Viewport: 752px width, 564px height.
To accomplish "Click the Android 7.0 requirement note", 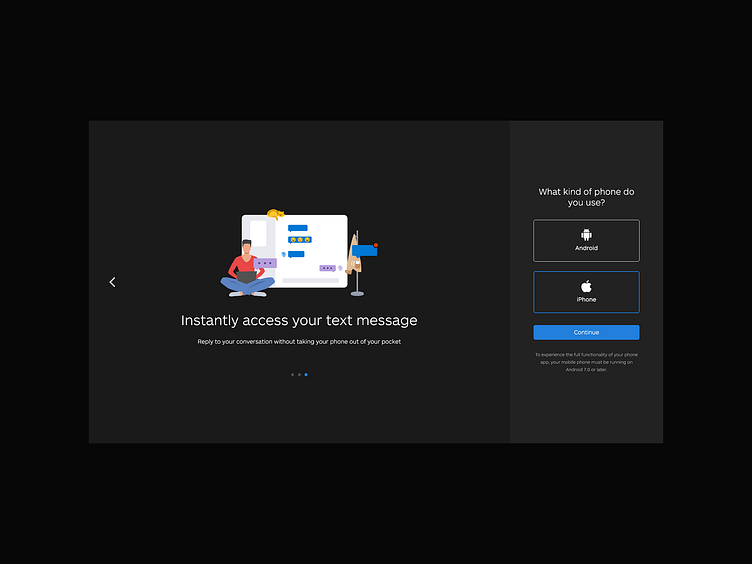I will 586,362.
